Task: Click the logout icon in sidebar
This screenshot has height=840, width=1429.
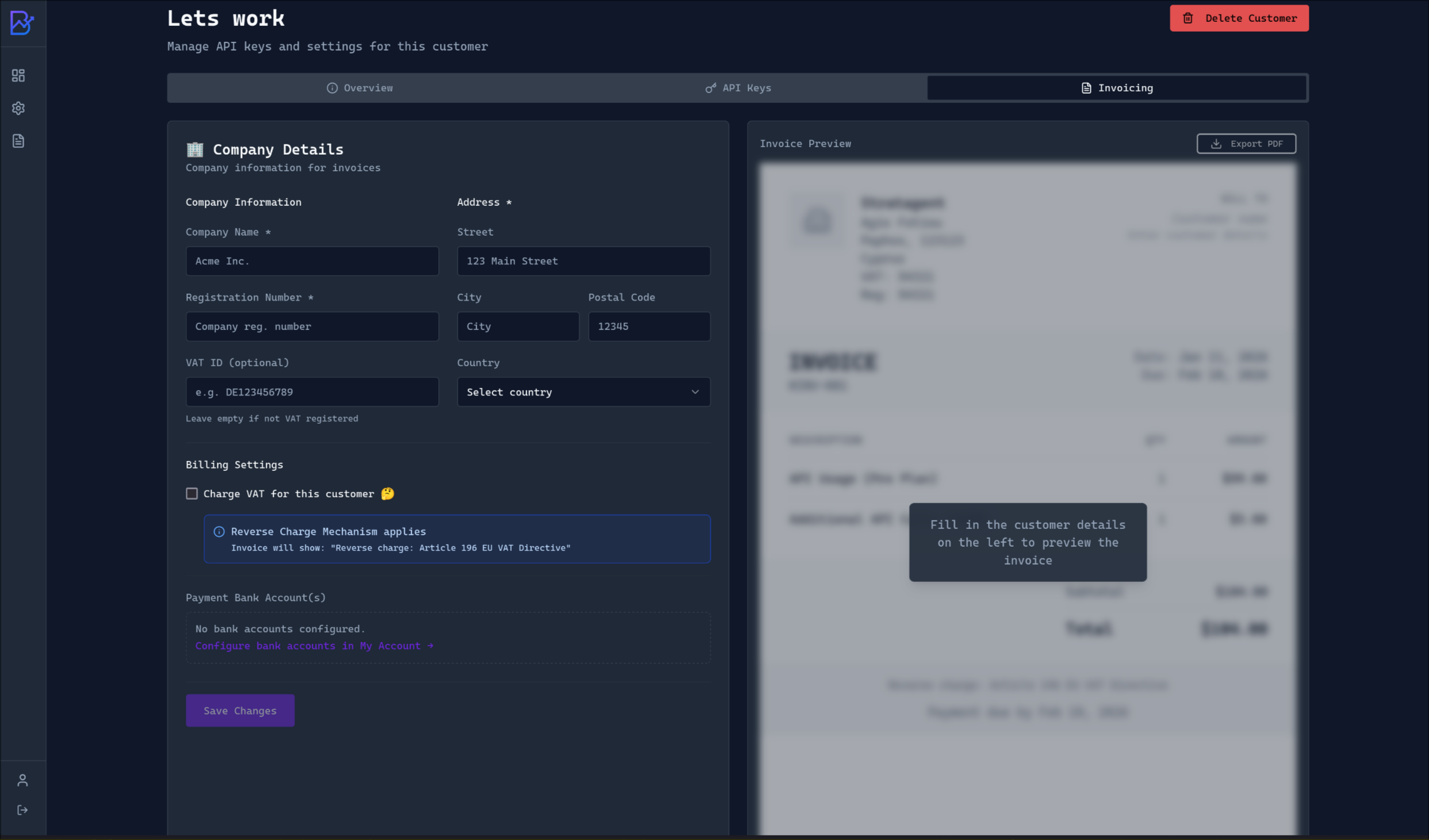Action: [22, 810]
